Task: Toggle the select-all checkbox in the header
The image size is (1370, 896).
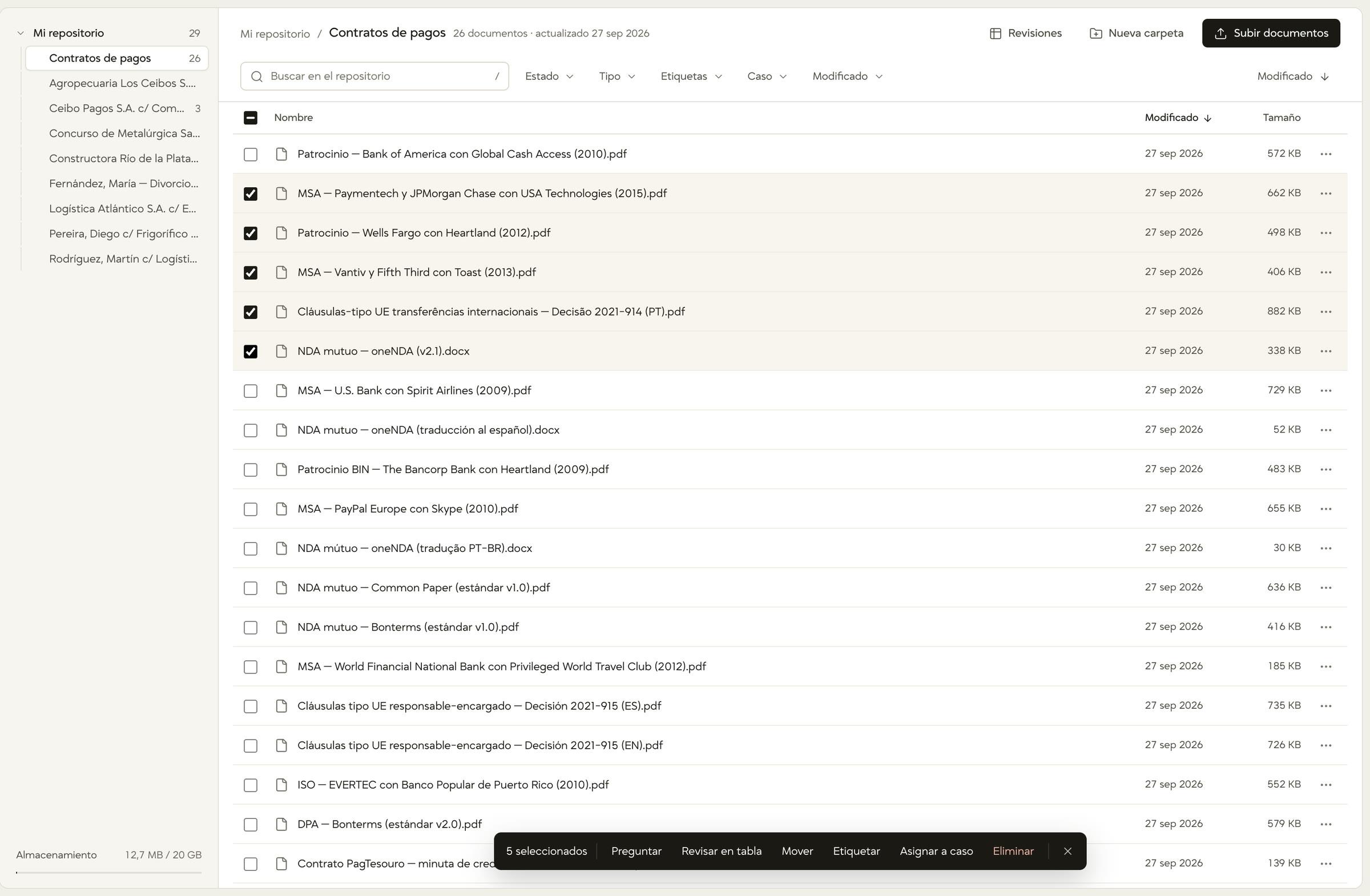Action: click(251, 118)
